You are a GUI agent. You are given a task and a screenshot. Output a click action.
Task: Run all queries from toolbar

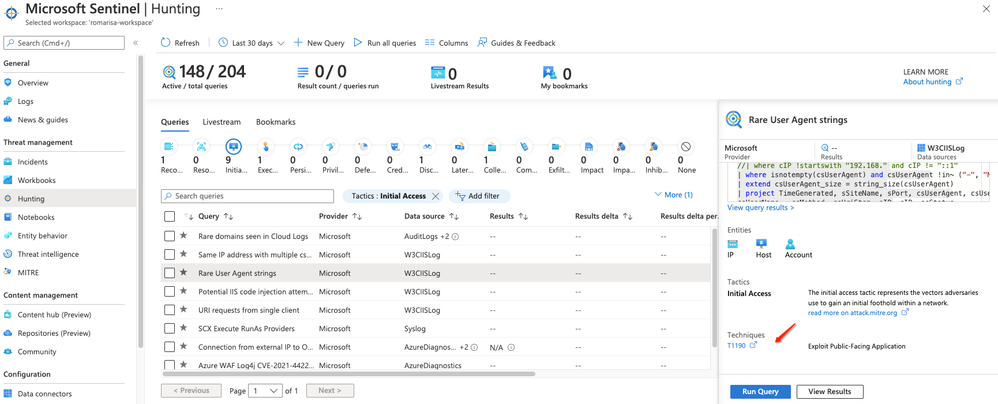tap(384, 43)
